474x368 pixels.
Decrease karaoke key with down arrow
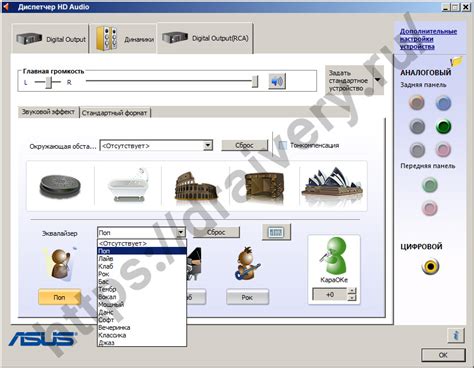pos(352,298)
